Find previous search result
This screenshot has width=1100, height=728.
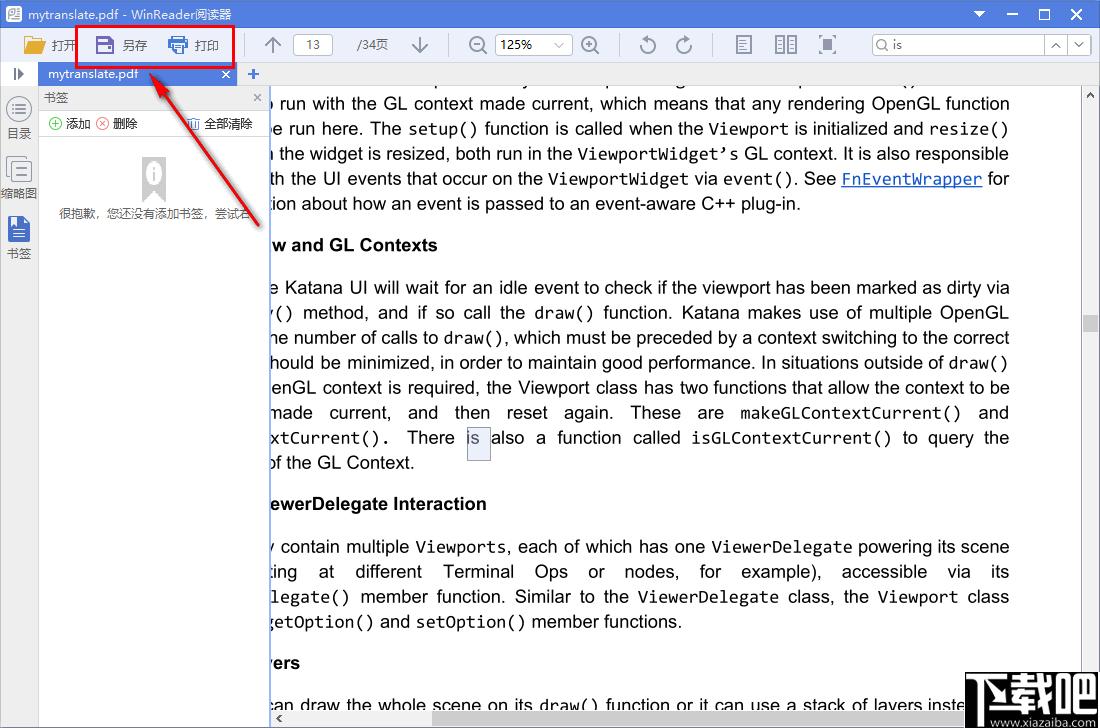click(1056, 45)
